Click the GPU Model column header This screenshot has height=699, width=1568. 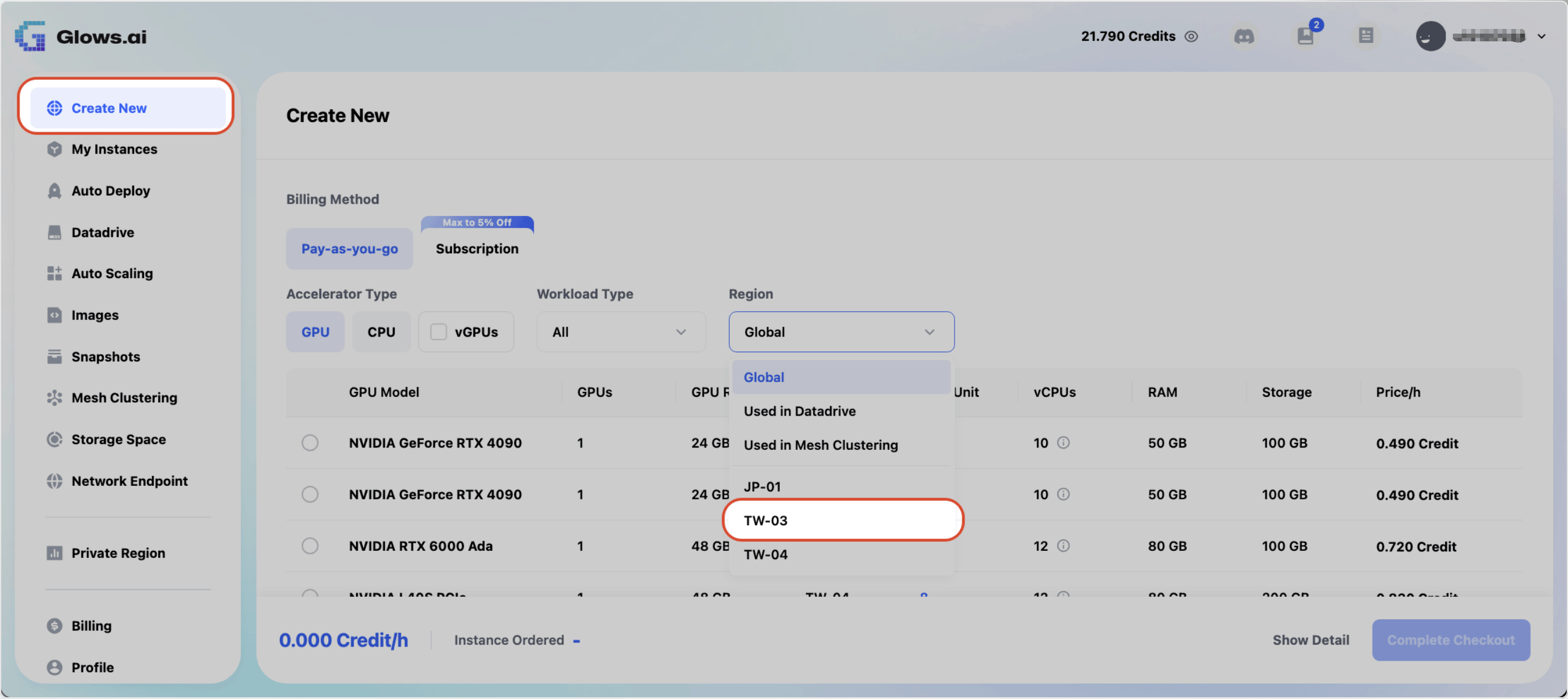[x=384, y=392]
